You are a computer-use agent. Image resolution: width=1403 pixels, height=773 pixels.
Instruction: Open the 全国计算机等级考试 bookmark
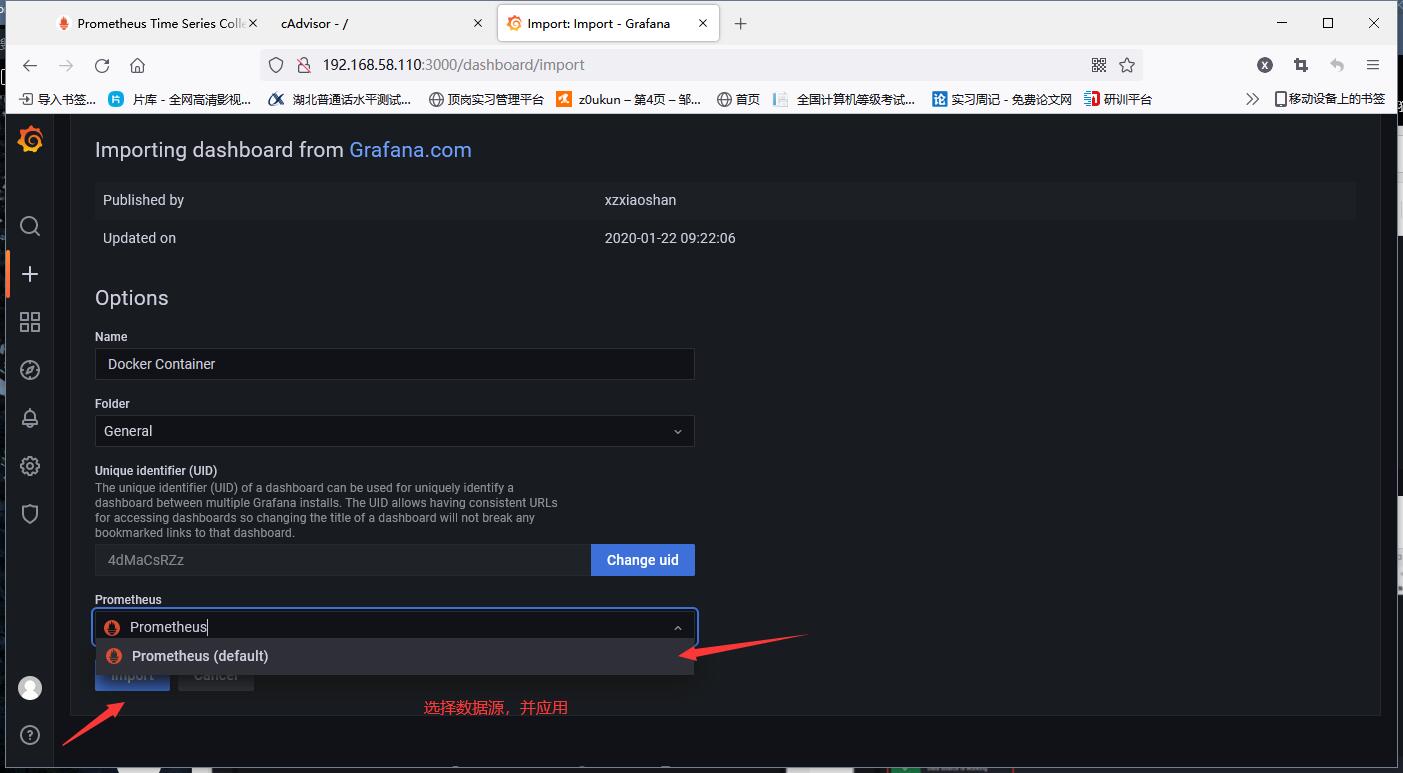pyautogui.click(x=845, y=99)
